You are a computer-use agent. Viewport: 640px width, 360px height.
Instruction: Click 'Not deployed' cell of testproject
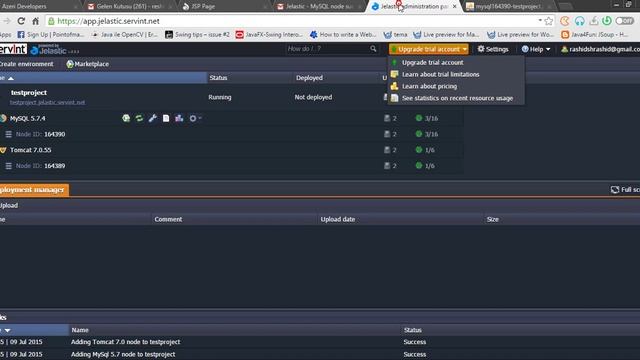click(x=313, y=97)
